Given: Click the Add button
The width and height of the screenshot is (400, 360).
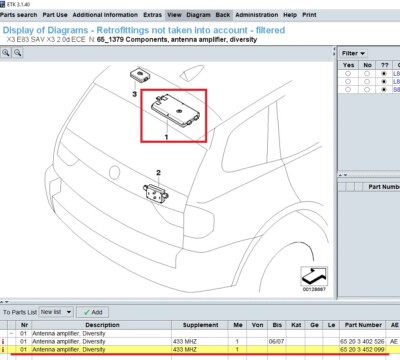Looking at the screenshot, I should (x=92, y=312).
